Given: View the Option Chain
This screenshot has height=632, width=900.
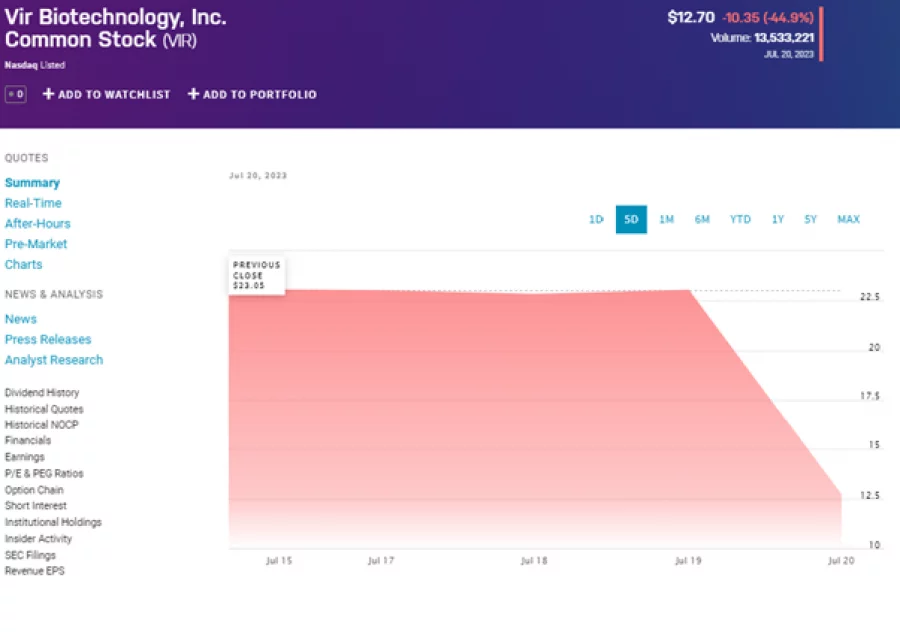Looking at the screenshot, I should tap(32, 490).
